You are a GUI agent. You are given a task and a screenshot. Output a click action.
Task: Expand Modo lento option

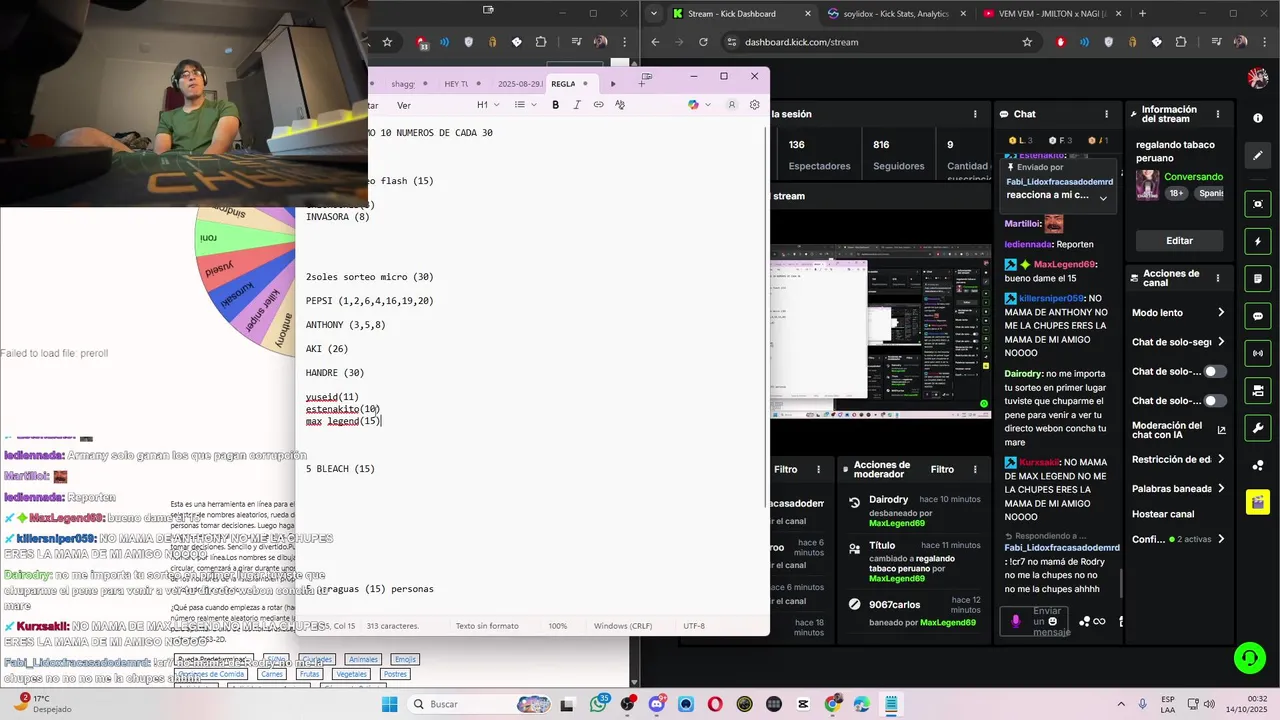[x=1220, y=313]
